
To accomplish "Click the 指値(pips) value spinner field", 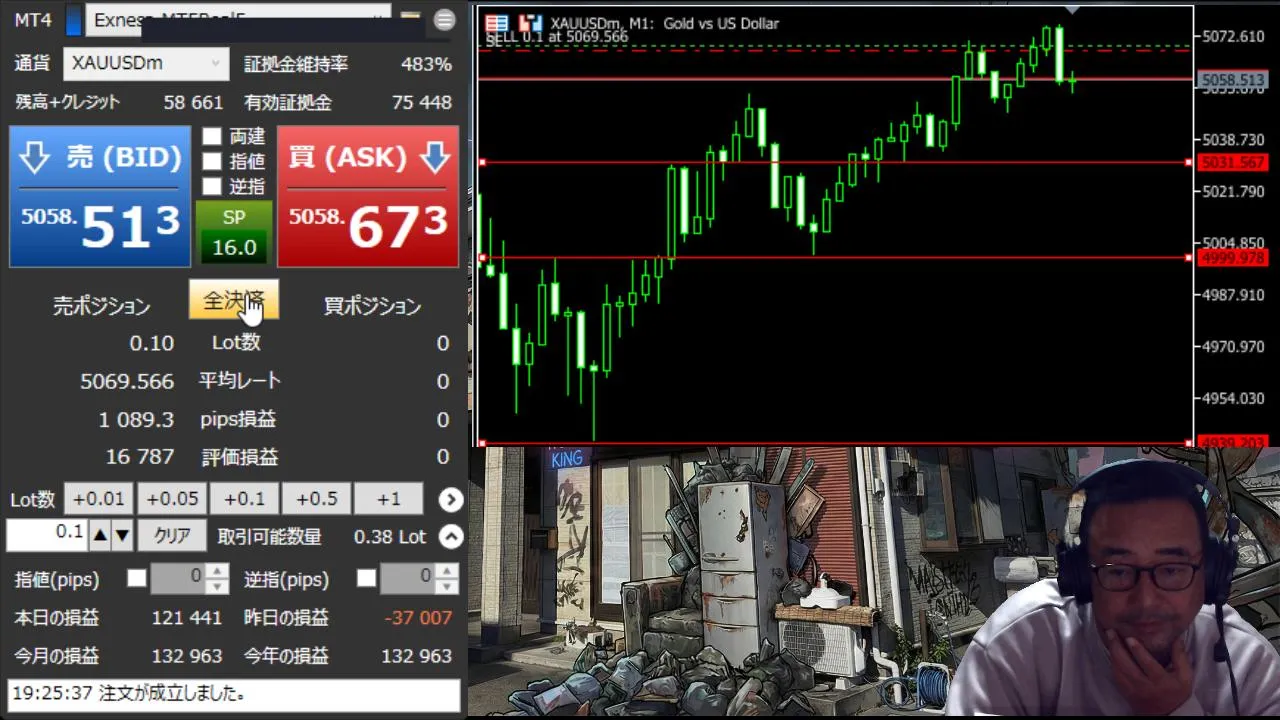I will tap(190, 578).
